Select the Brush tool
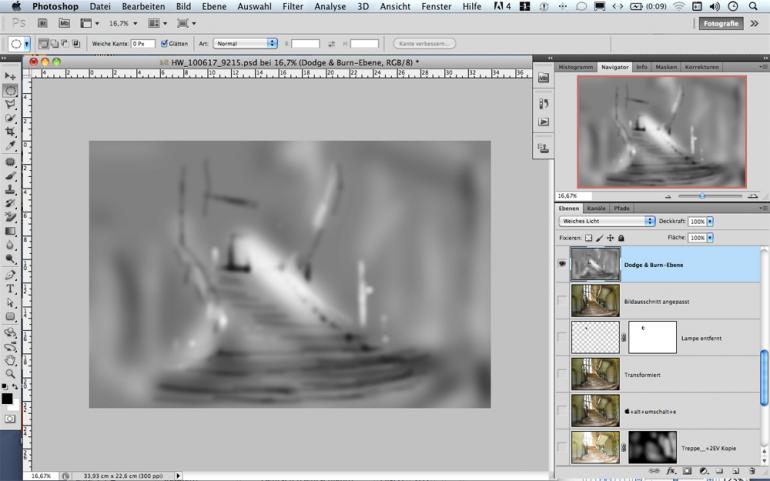 pos(10,176)
